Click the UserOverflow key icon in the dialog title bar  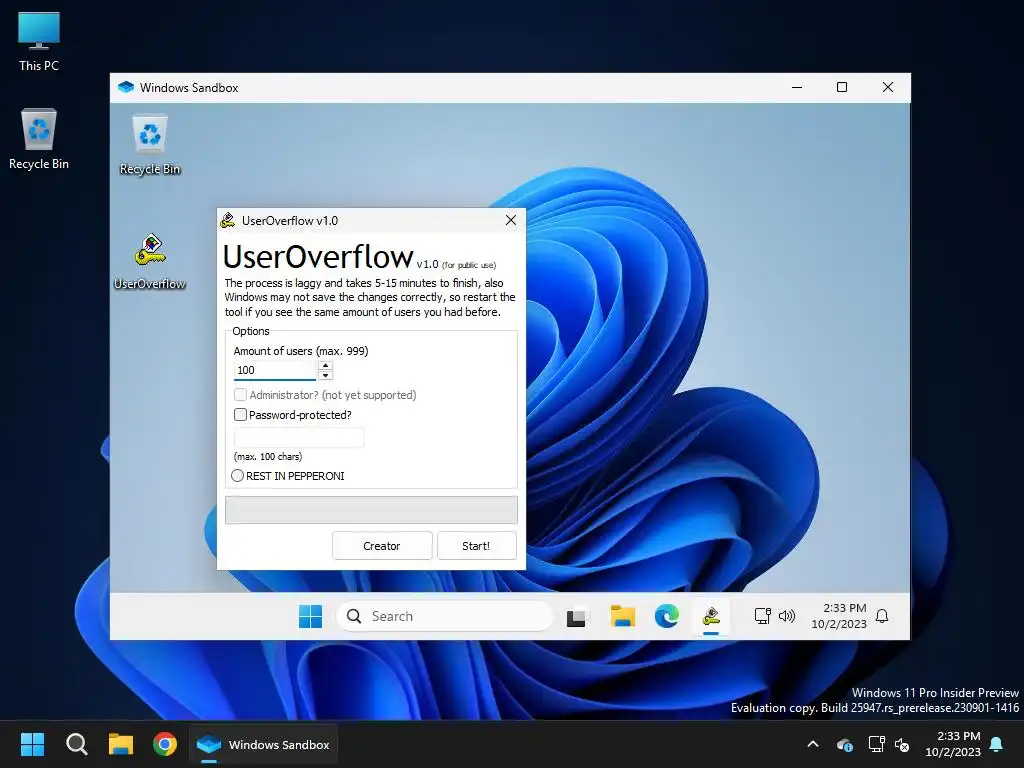click(227, 220)
